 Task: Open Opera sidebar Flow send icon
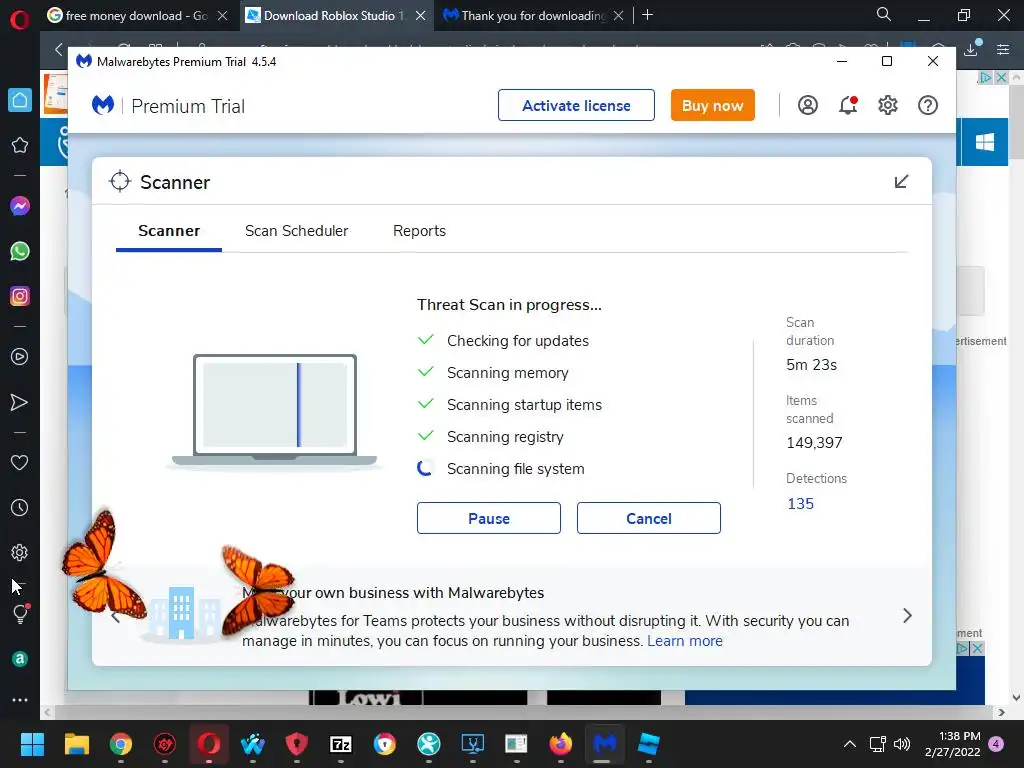(x=20, y=402)
